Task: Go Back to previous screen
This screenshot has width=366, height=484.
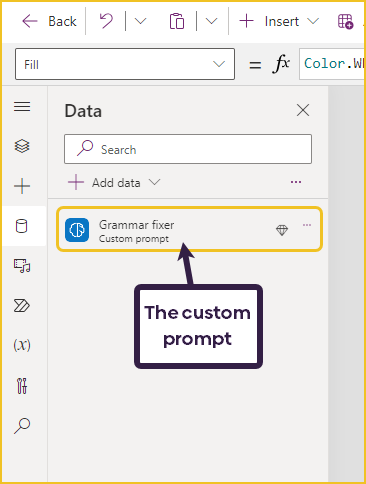Action: 49,21
